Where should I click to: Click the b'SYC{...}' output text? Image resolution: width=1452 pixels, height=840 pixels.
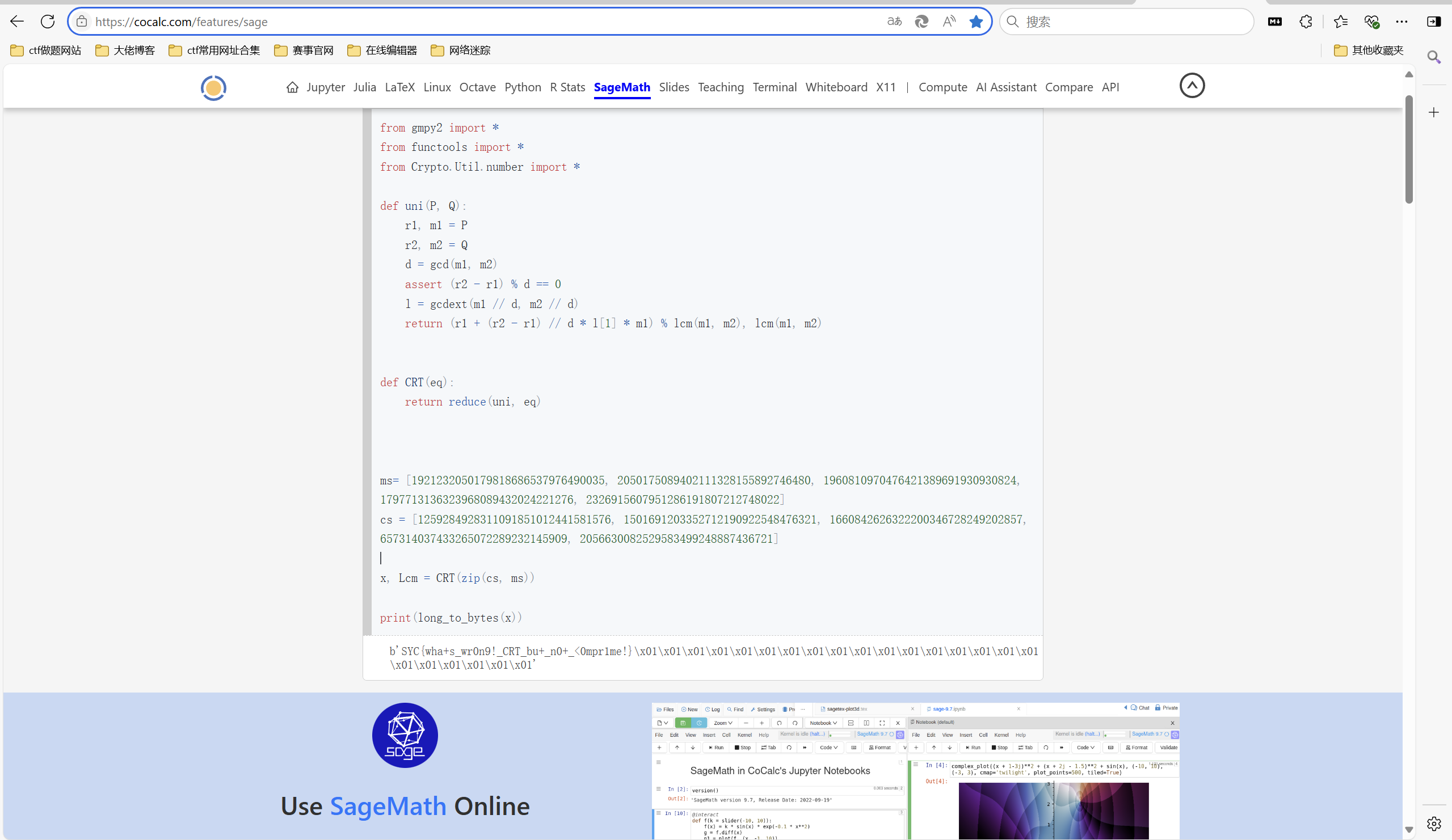(x=713, y=658)
